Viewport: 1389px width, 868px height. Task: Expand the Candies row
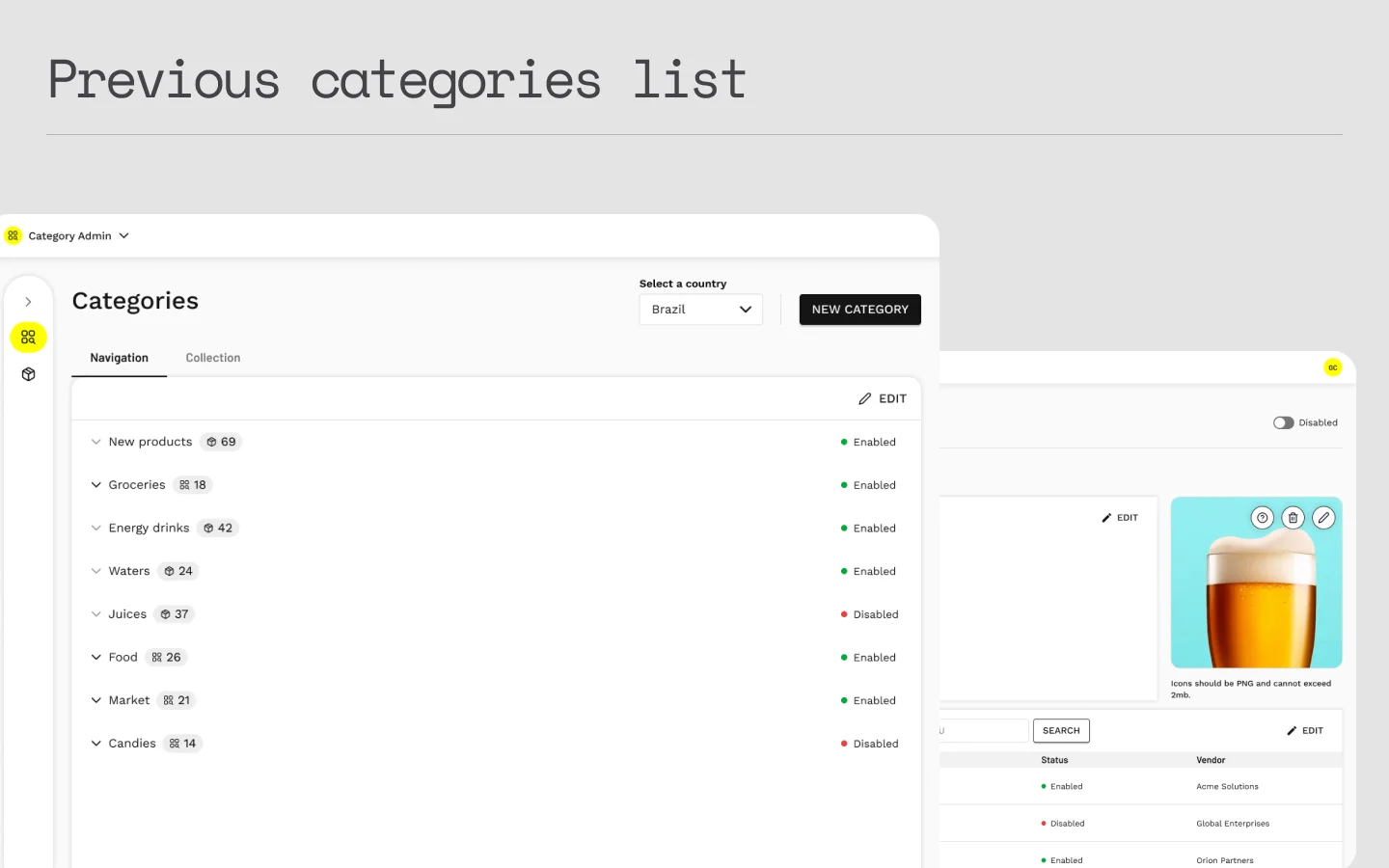[95, 744]
